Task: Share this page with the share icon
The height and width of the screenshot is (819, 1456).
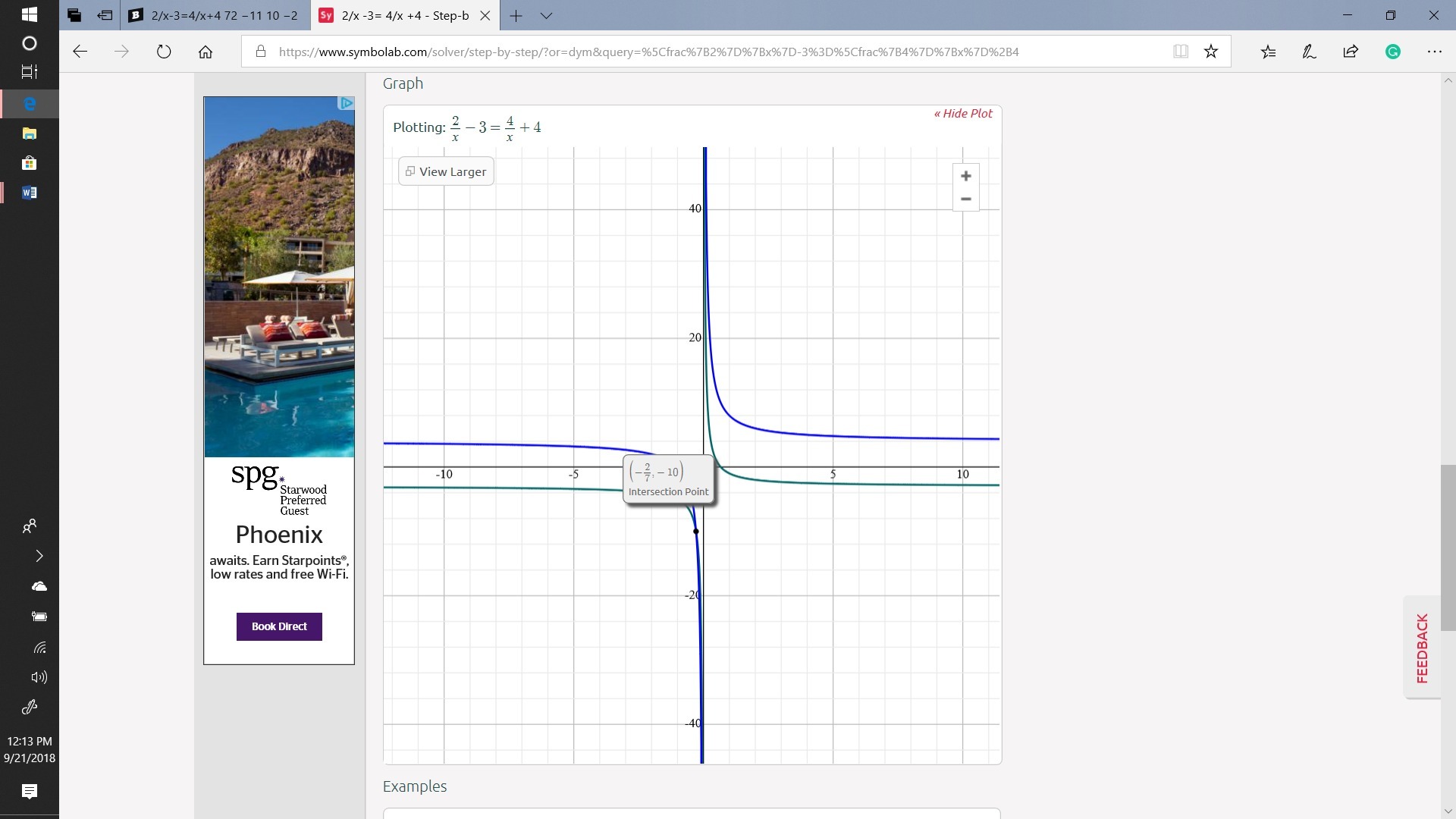Action: click(x=1351, y=52)
